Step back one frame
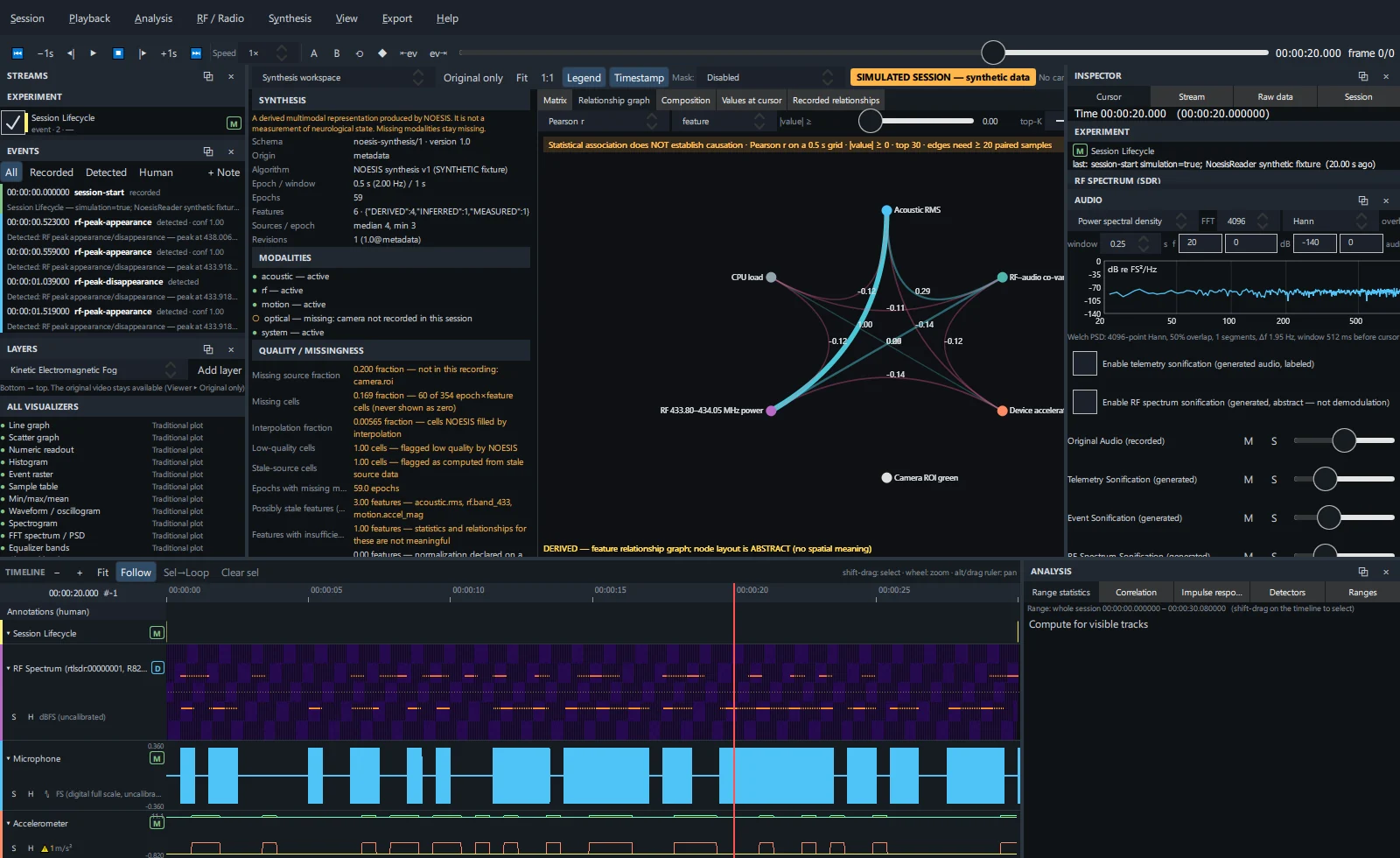Viewport: 1400px width, 858px height. 71,53
